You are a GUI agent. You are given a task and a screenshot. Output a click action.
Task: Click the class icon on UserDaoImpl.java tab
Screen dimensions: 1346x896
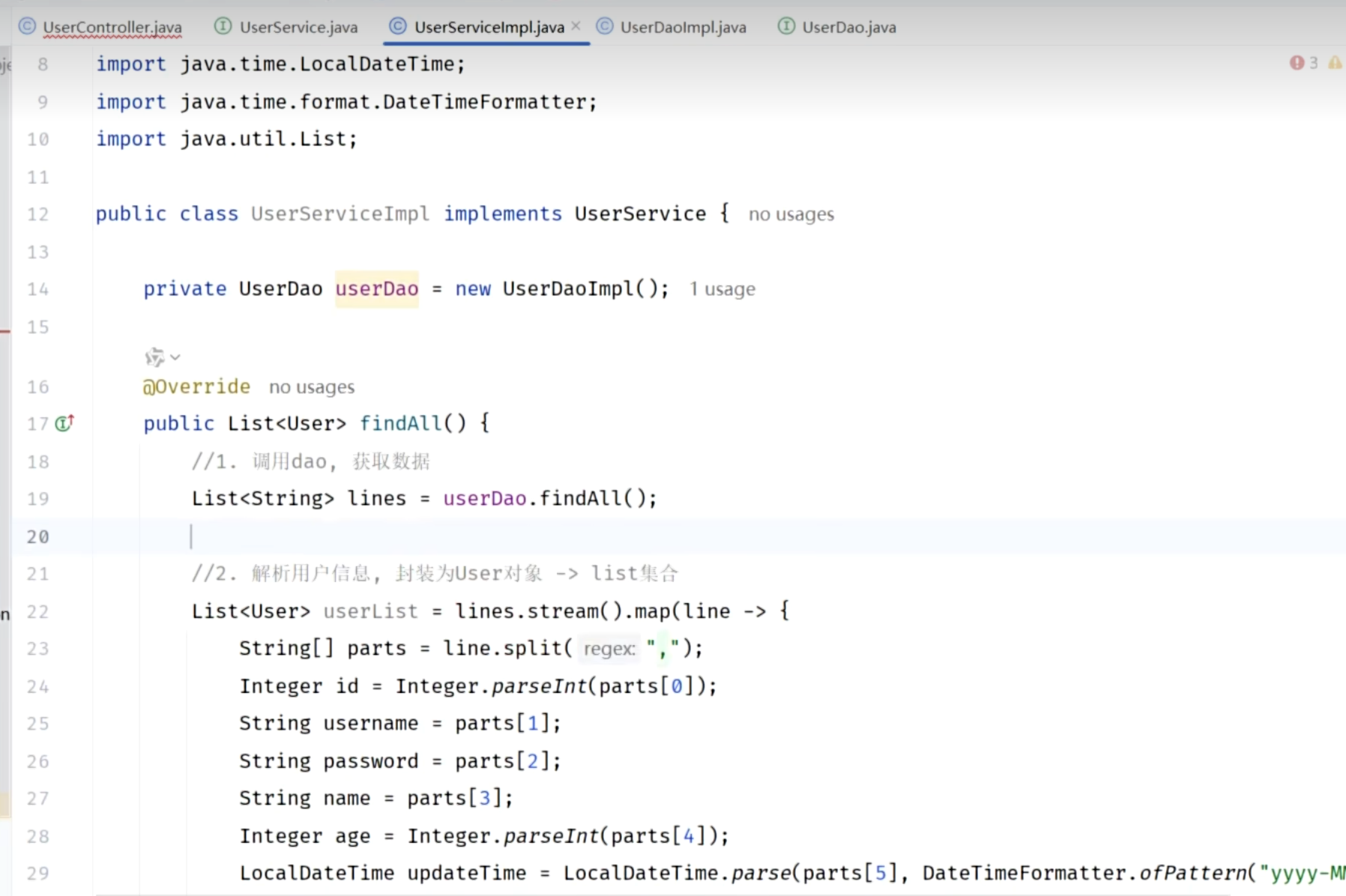pyautogui.click(x=604, y=27)
